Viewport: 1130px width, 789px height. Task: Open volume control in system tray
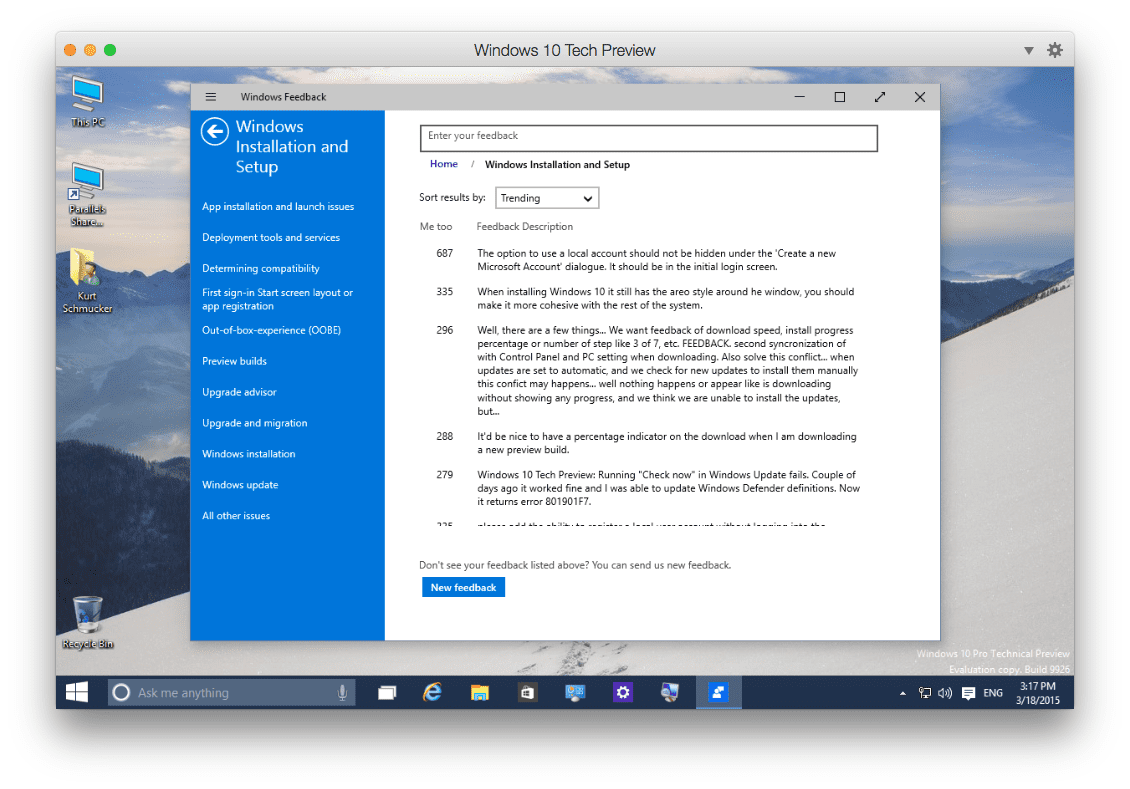pyautogui.click(x=945, y=693)
